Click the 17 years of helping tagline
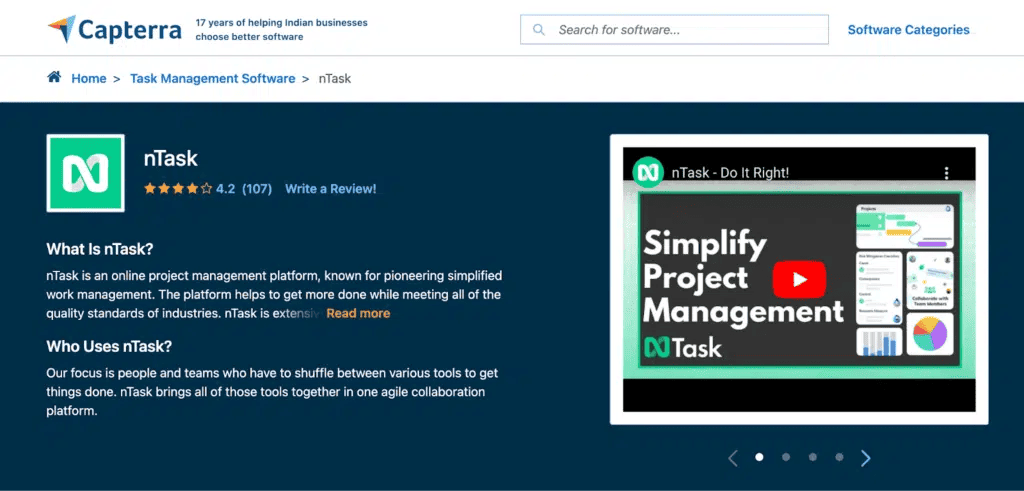 pyautogui.click(x=281, y=29)
